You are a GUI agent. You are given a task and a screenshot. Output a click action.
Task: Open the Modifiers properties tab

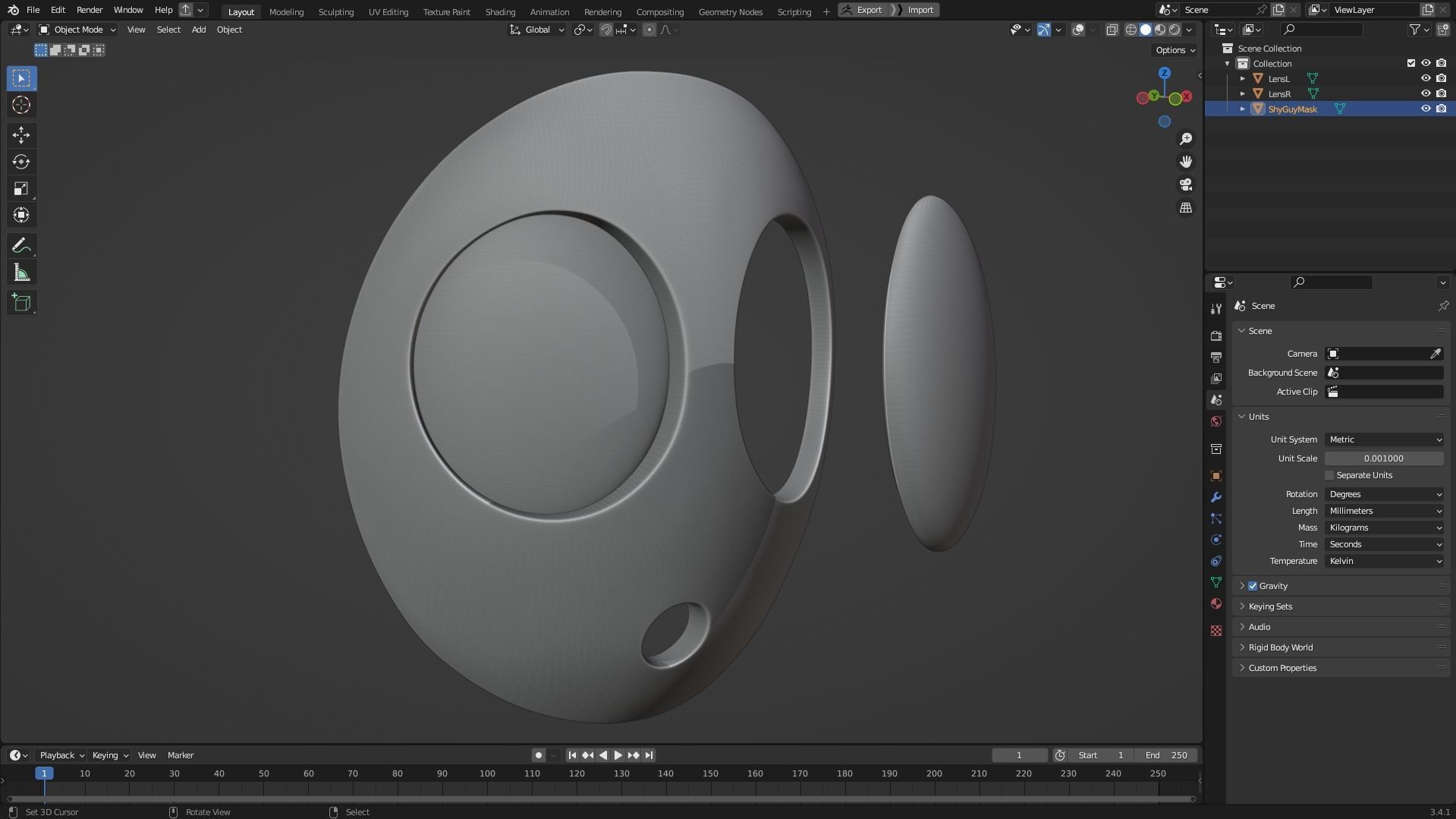1216,497
